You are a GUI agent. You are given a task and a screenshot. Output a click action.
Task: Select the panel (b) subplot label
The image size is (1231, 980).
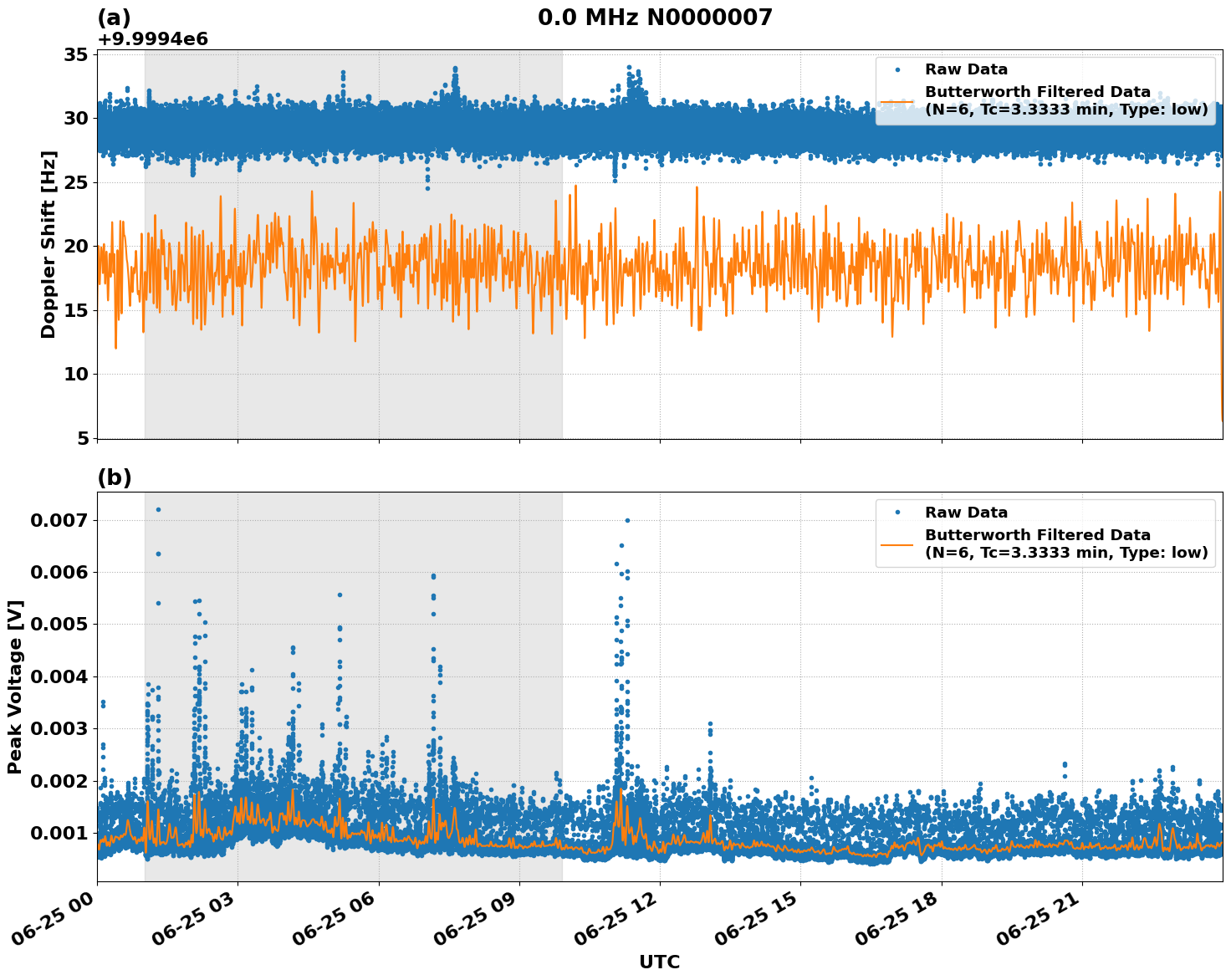115,478
